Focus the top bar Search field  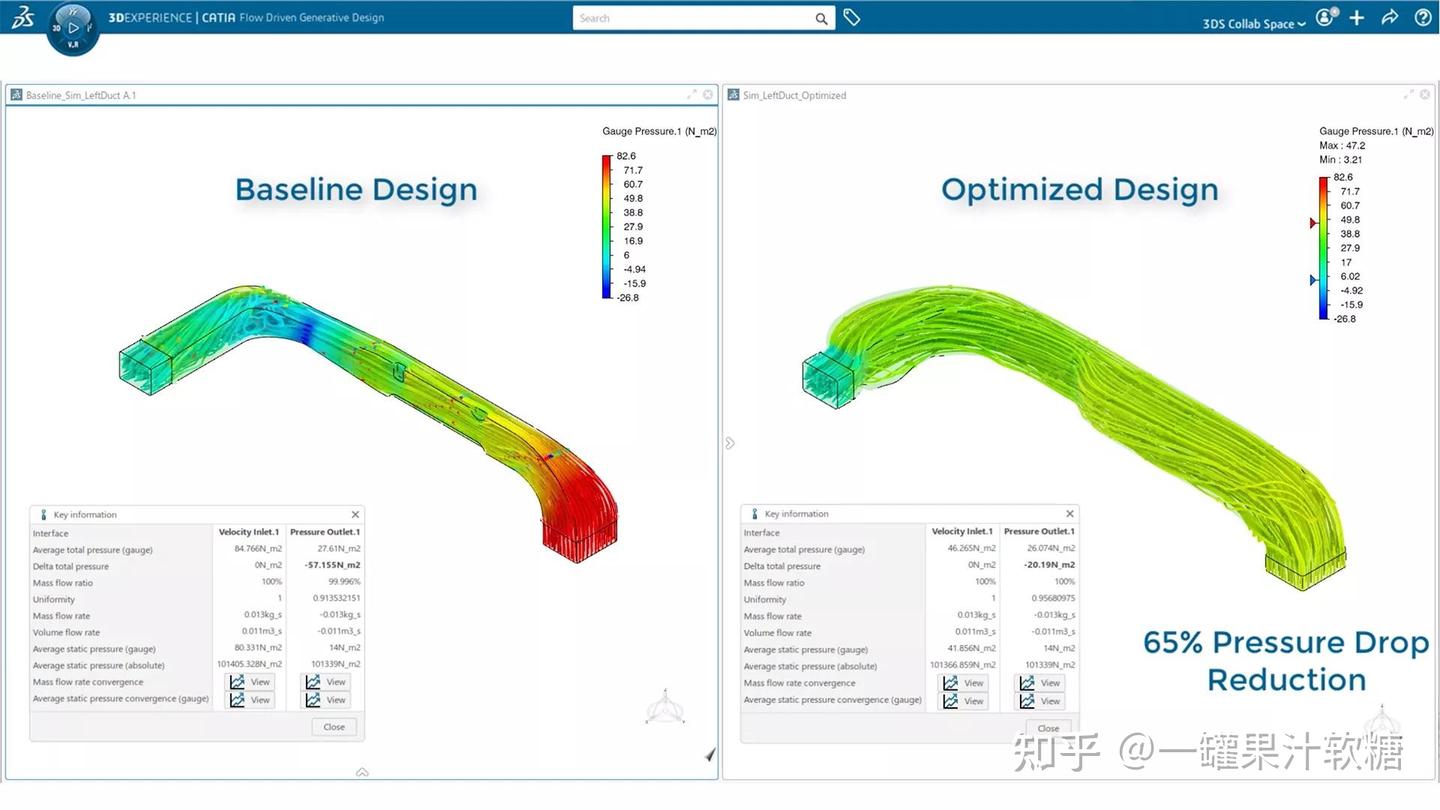[694, 18]
